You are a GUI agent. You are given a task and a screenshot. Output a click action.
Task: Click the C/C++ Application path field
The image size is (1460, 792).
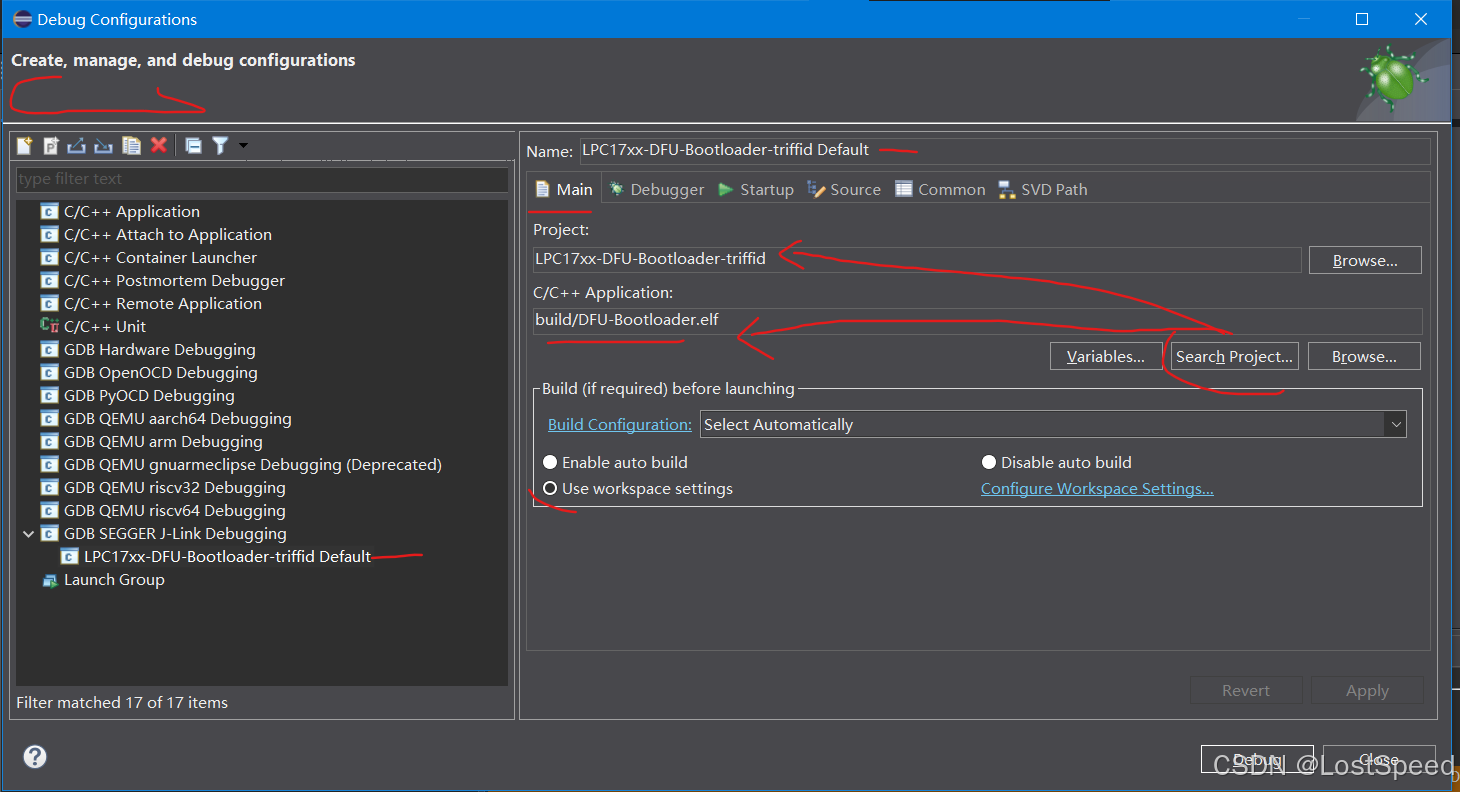tap(977, 321)
